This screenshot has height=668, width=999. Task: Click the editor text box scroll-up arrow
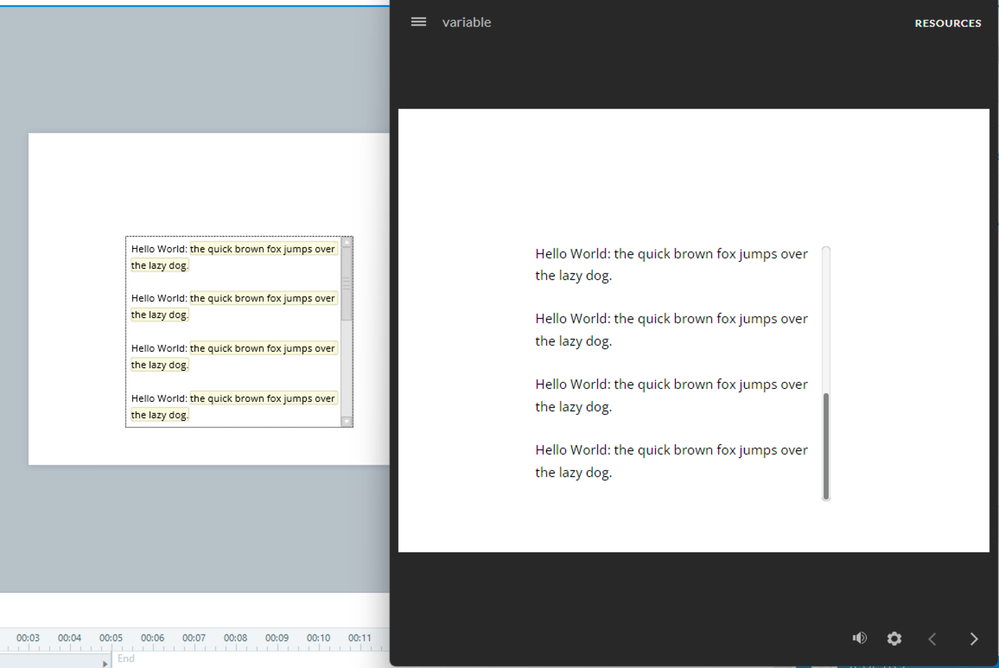[347, 242]
